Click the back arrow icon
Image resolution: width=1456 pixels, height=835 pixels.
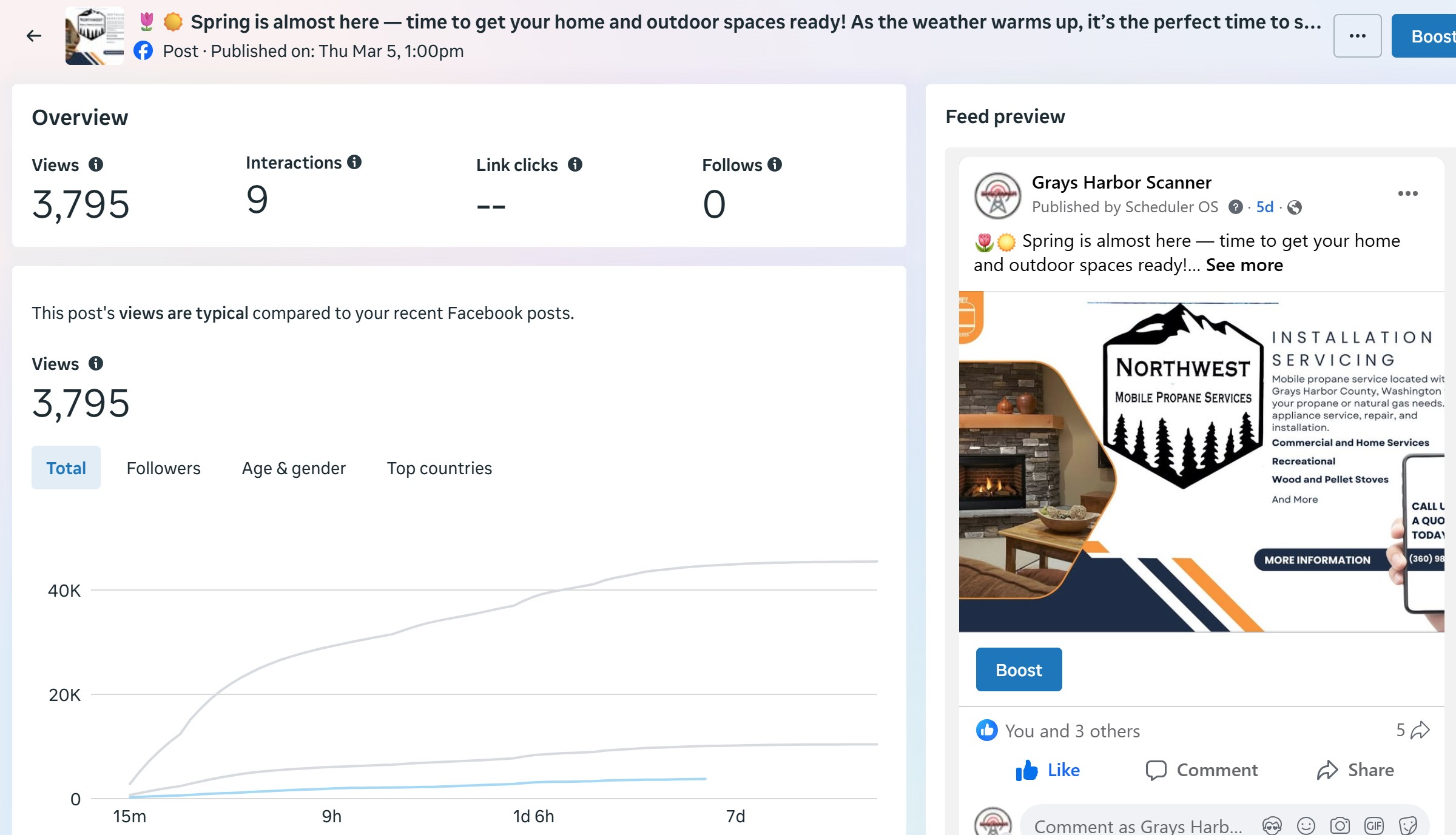pos(34,36)
